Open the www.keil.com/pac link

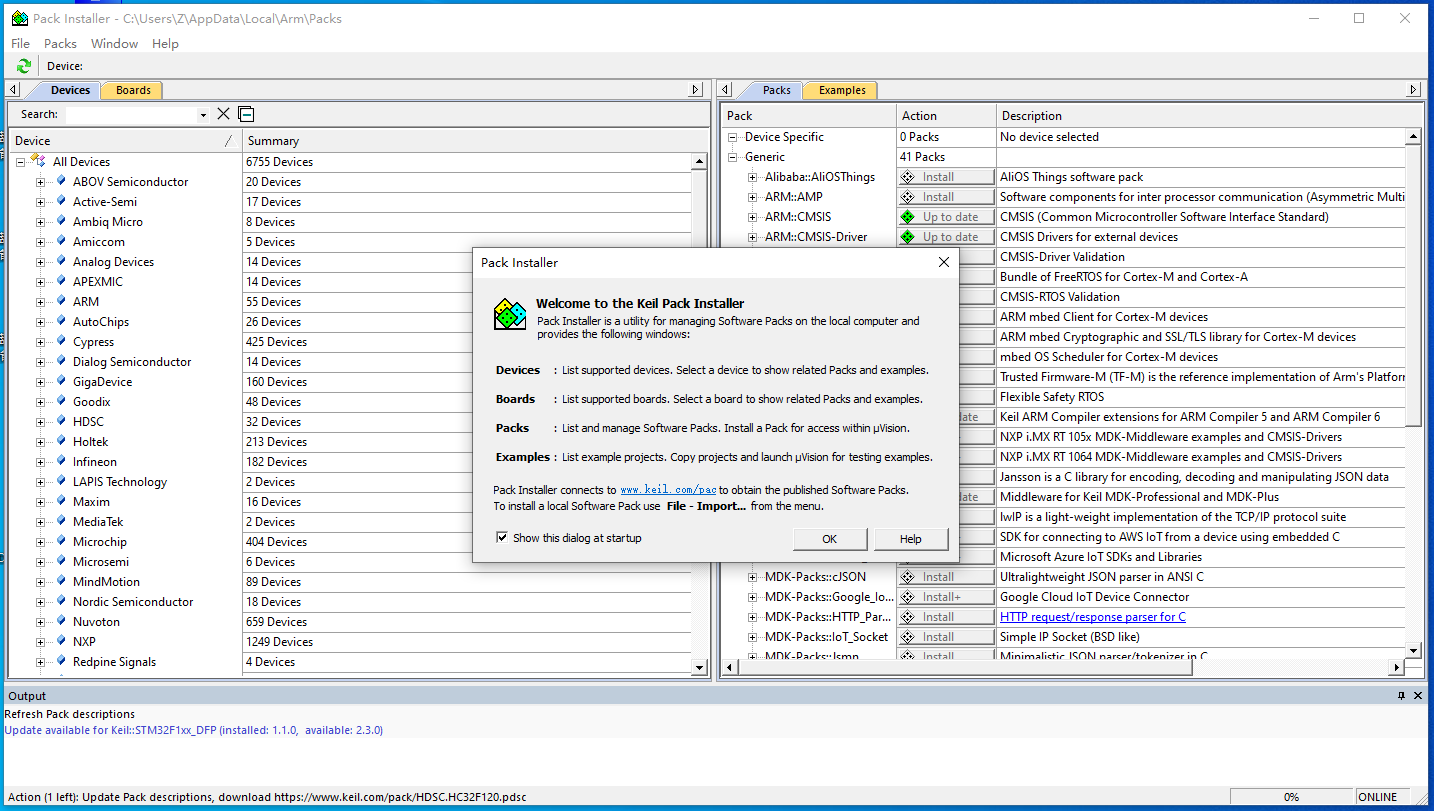point(668,490)
